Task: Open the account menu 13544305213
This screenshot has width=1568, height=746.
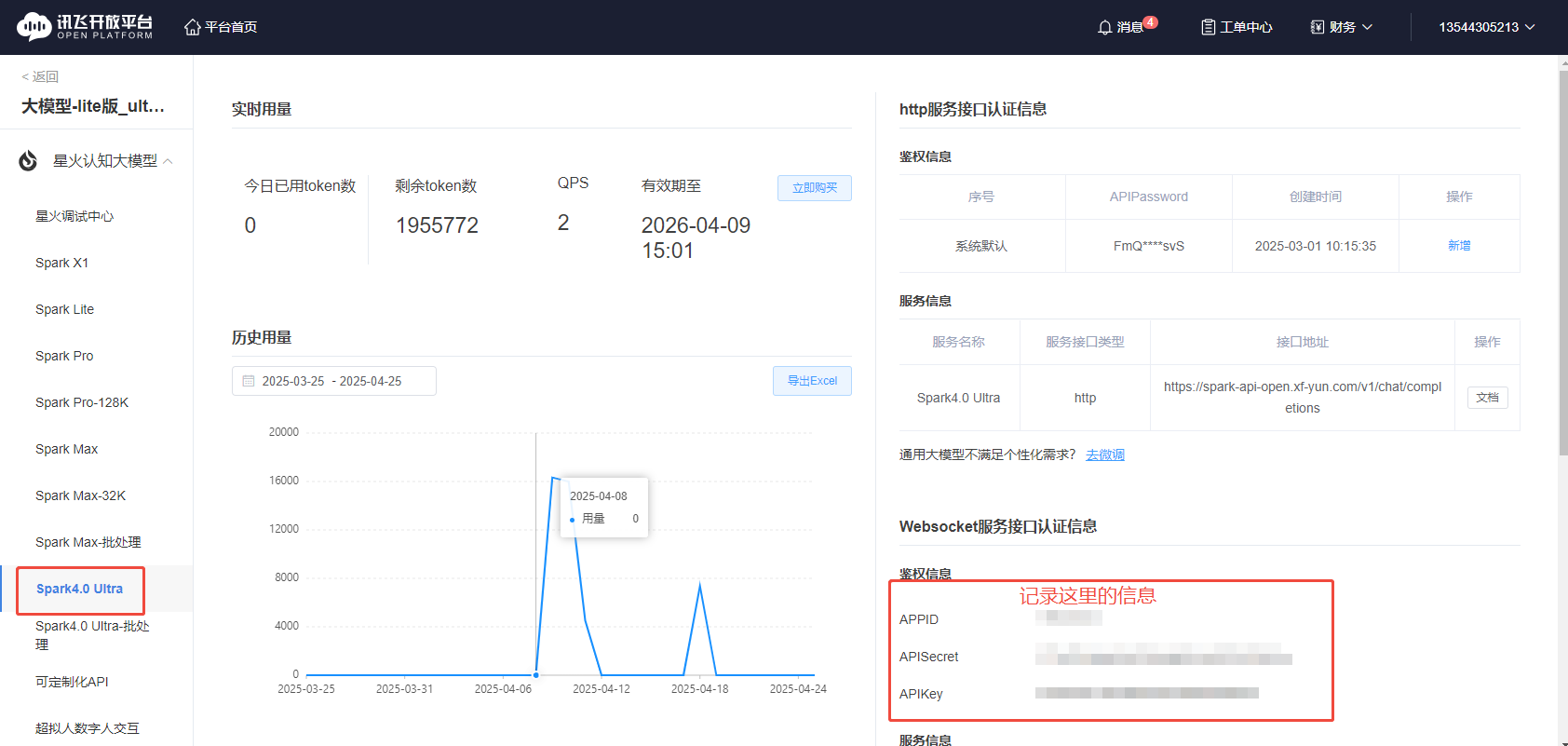Action: 1487,27
